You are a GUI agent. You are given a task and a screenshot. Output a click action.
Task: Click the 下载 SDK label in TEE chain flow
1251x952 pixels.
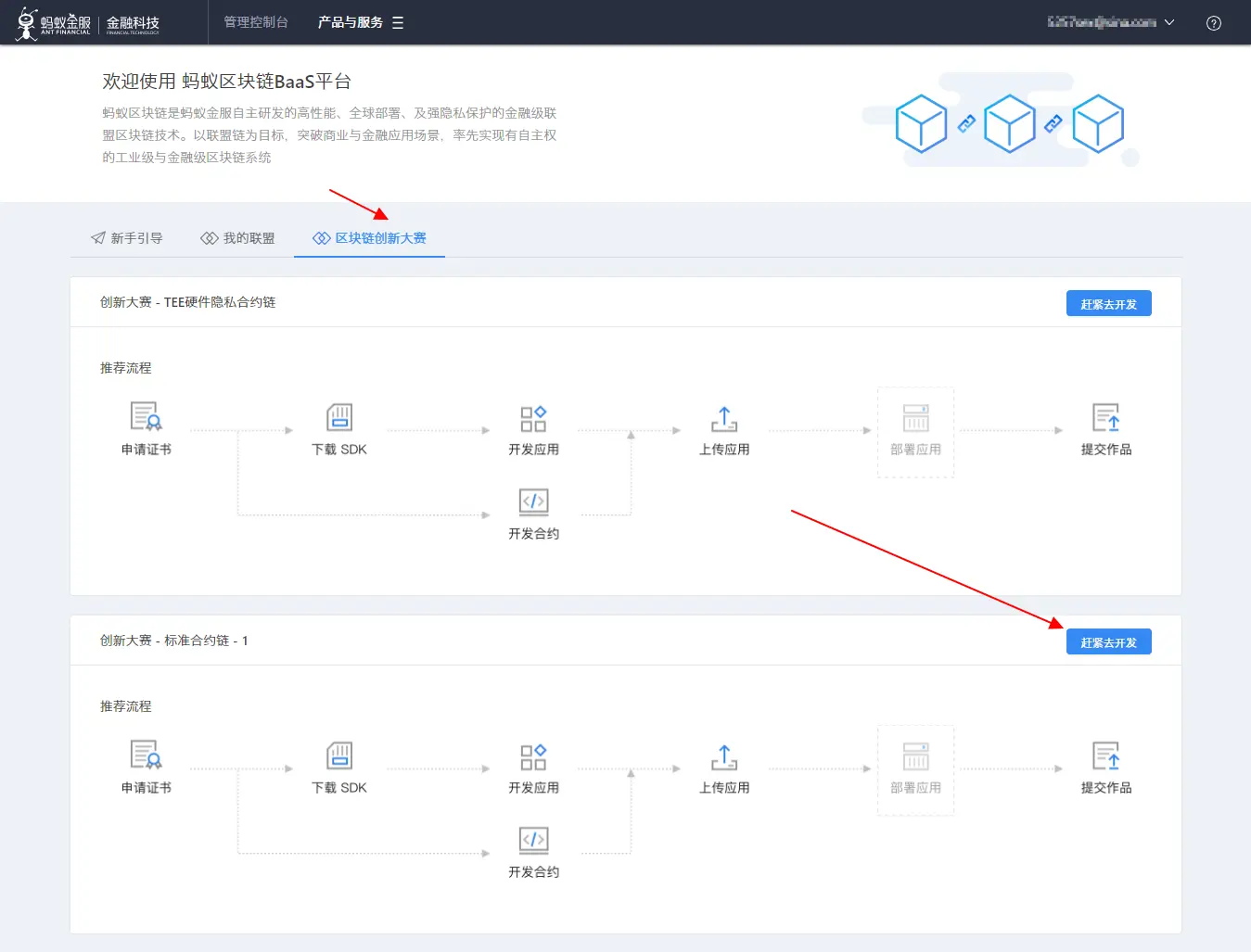coord(339,450)
